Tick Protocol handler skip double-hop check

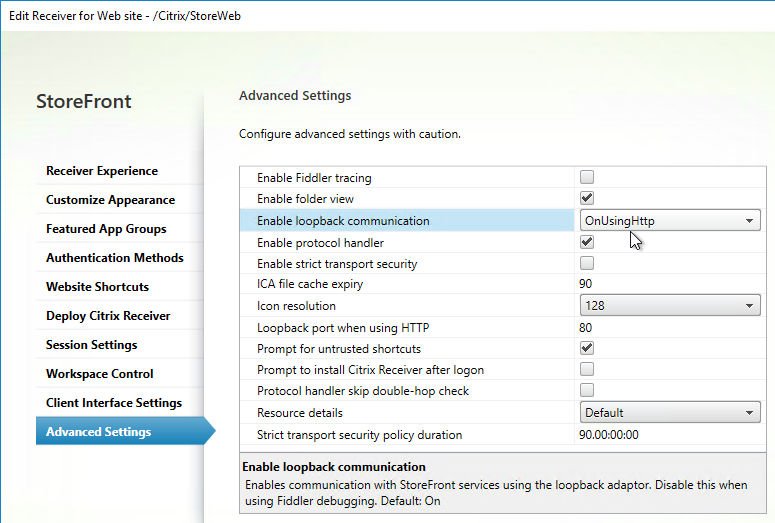[x=587, y=390]
